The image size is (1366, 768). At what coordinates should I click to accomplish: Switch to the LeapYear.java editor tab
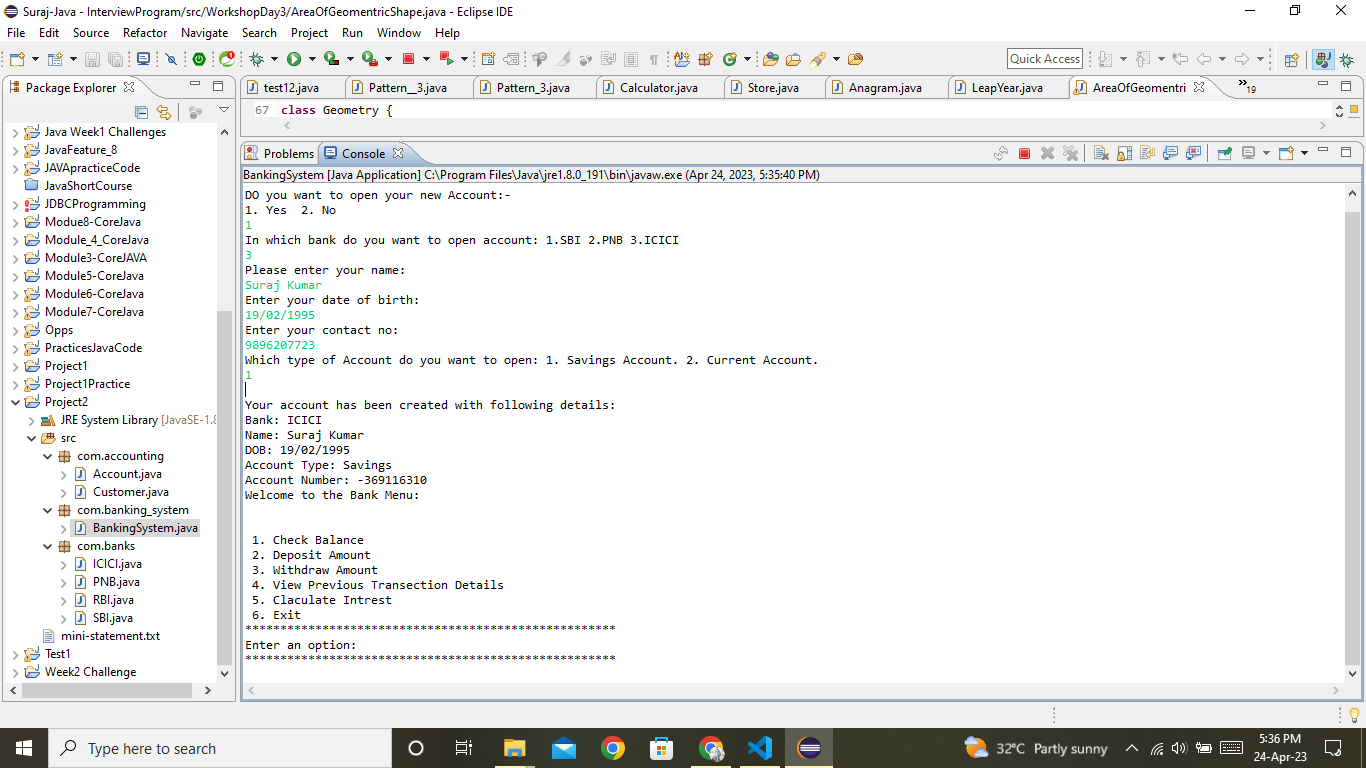pos(1006,87)
